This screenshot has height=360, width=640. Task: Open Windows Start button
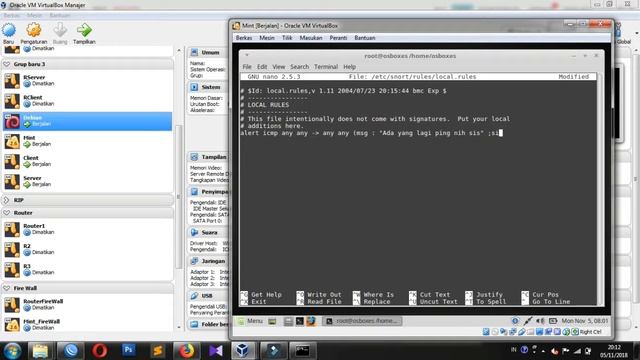coord(12,351)
